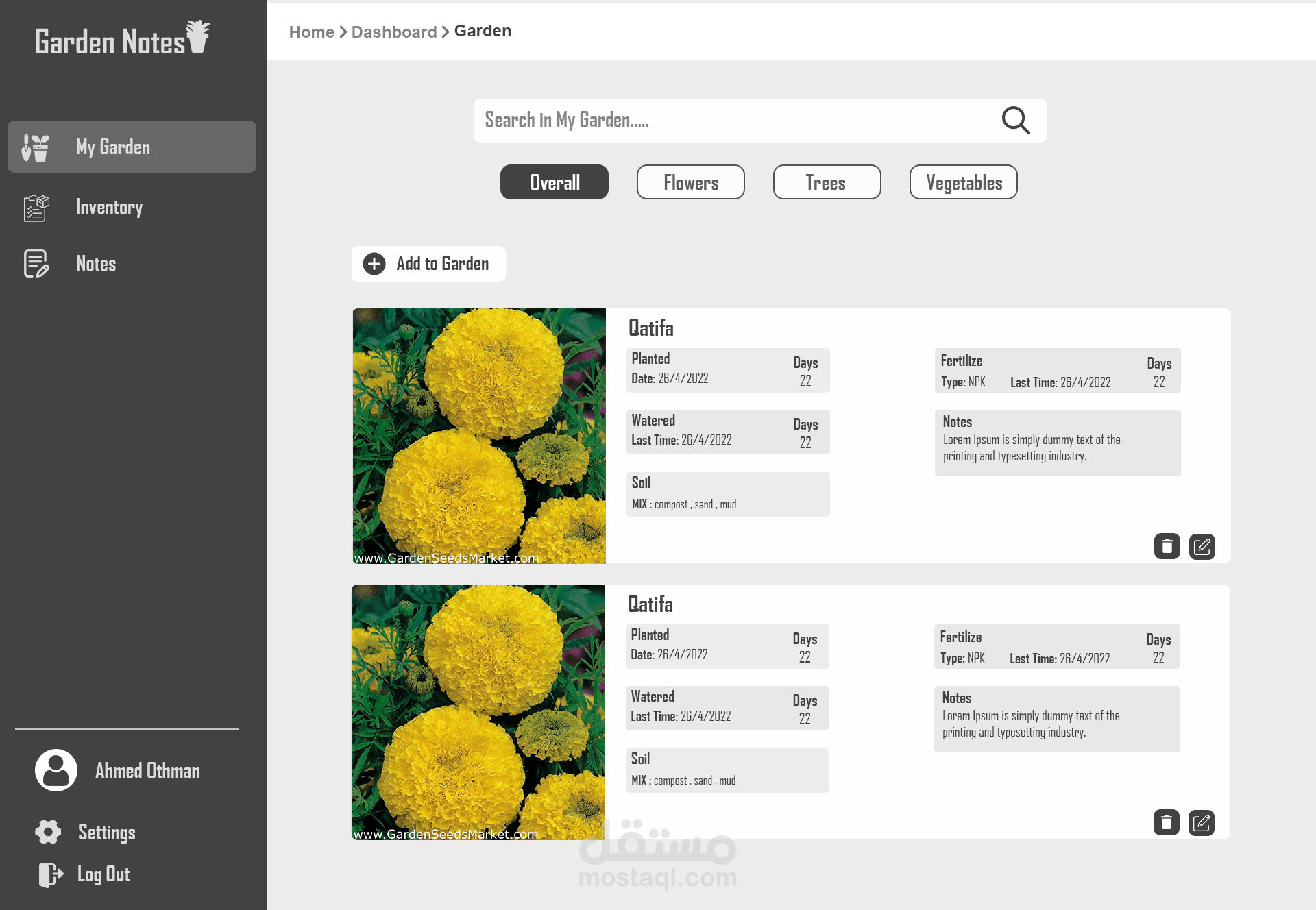Open the Inventory sidebar item

click(x=110, y=207)
